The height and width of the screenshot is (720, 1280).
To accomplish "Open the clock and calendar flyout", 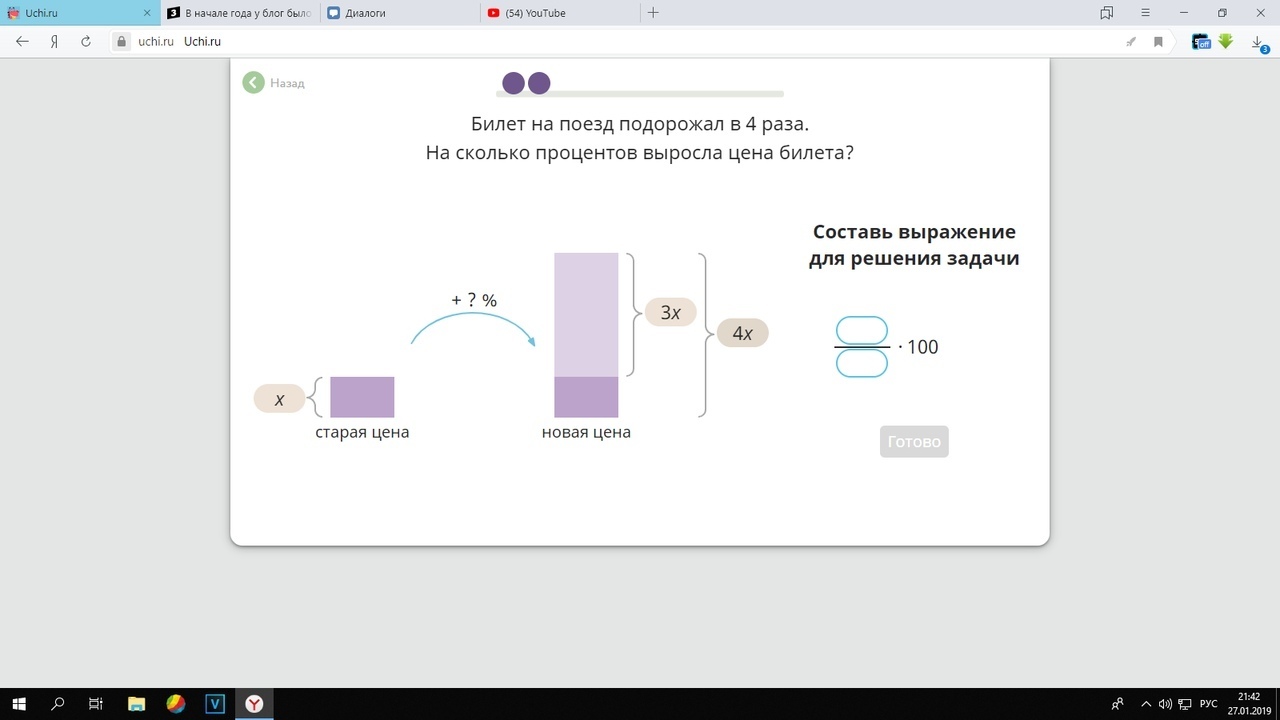I will [1248, 704].
